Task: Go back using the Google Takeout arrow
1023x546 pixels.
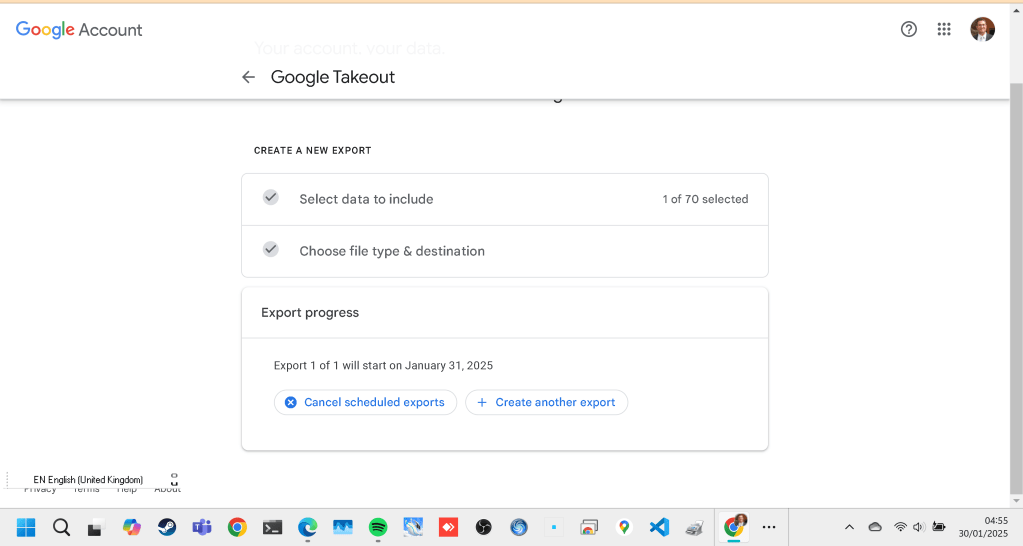Action: click(x=248, y=77)
